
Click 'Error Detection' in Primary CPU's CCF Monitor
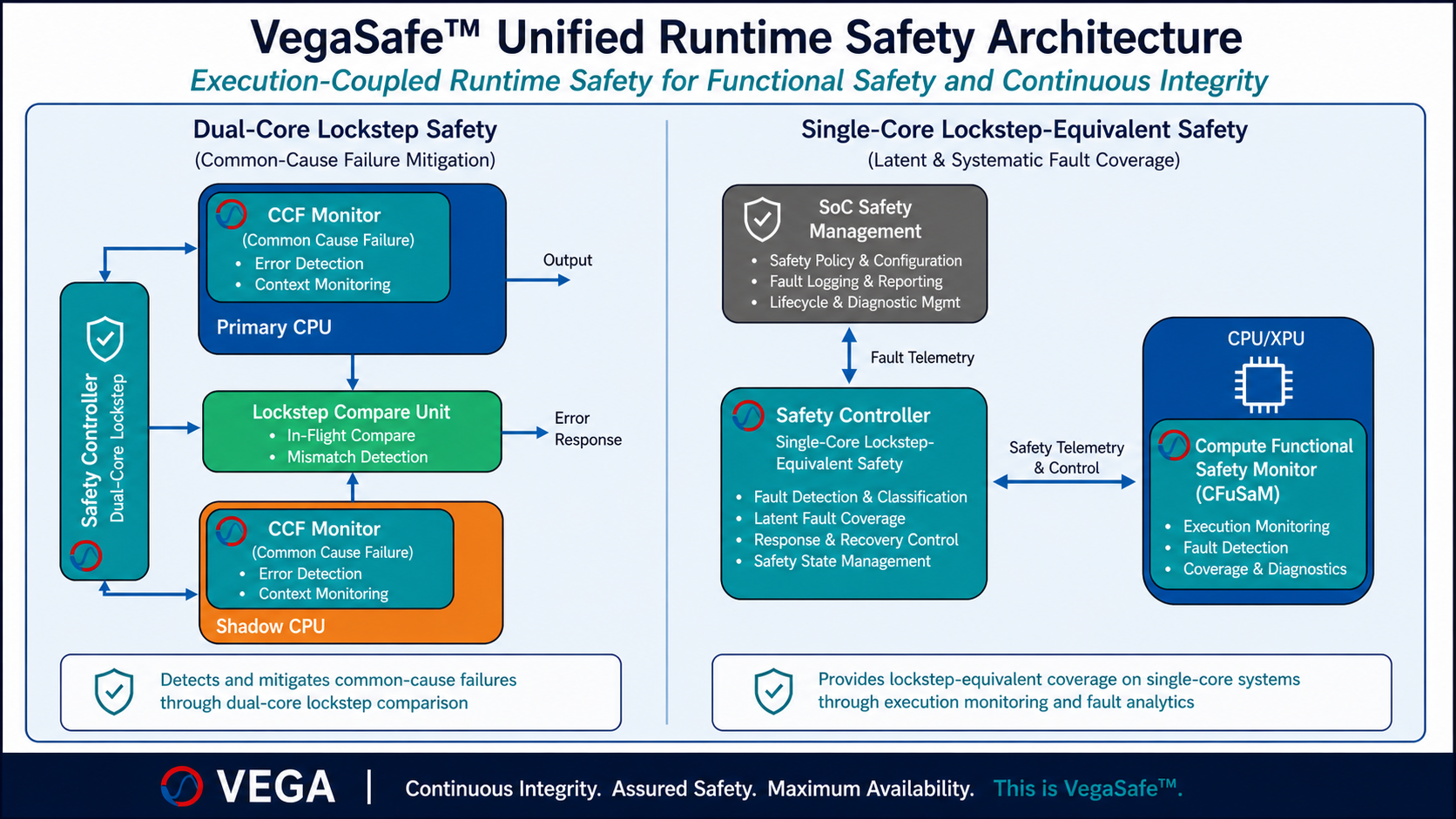point(309,263)
